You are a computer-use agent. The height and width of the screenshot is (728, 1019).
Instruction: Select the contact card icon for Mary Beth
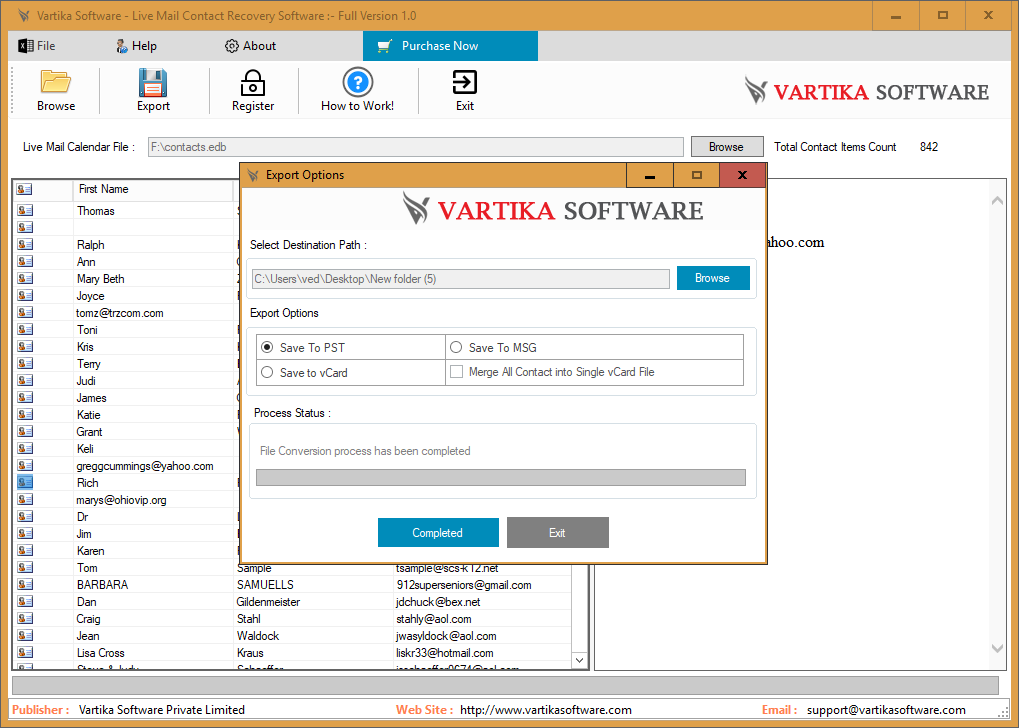click(25, 278)
